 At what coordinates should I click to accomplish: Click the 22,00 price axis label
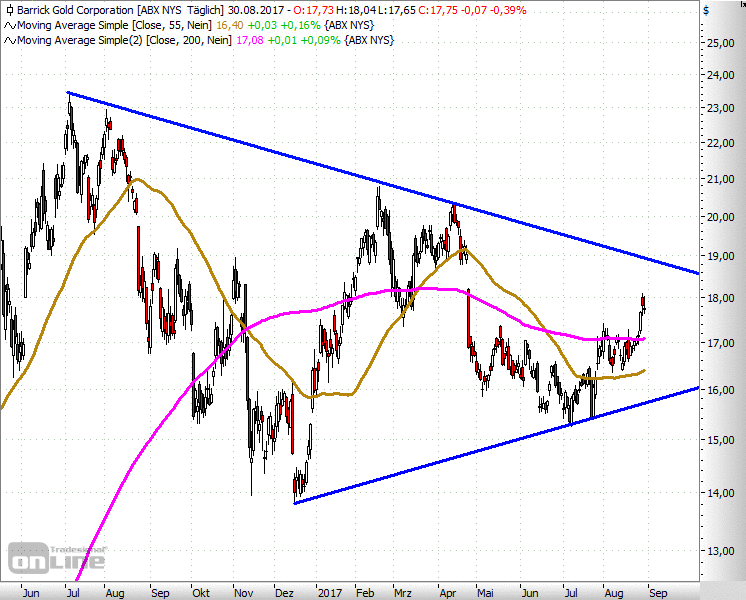point(721,143)
